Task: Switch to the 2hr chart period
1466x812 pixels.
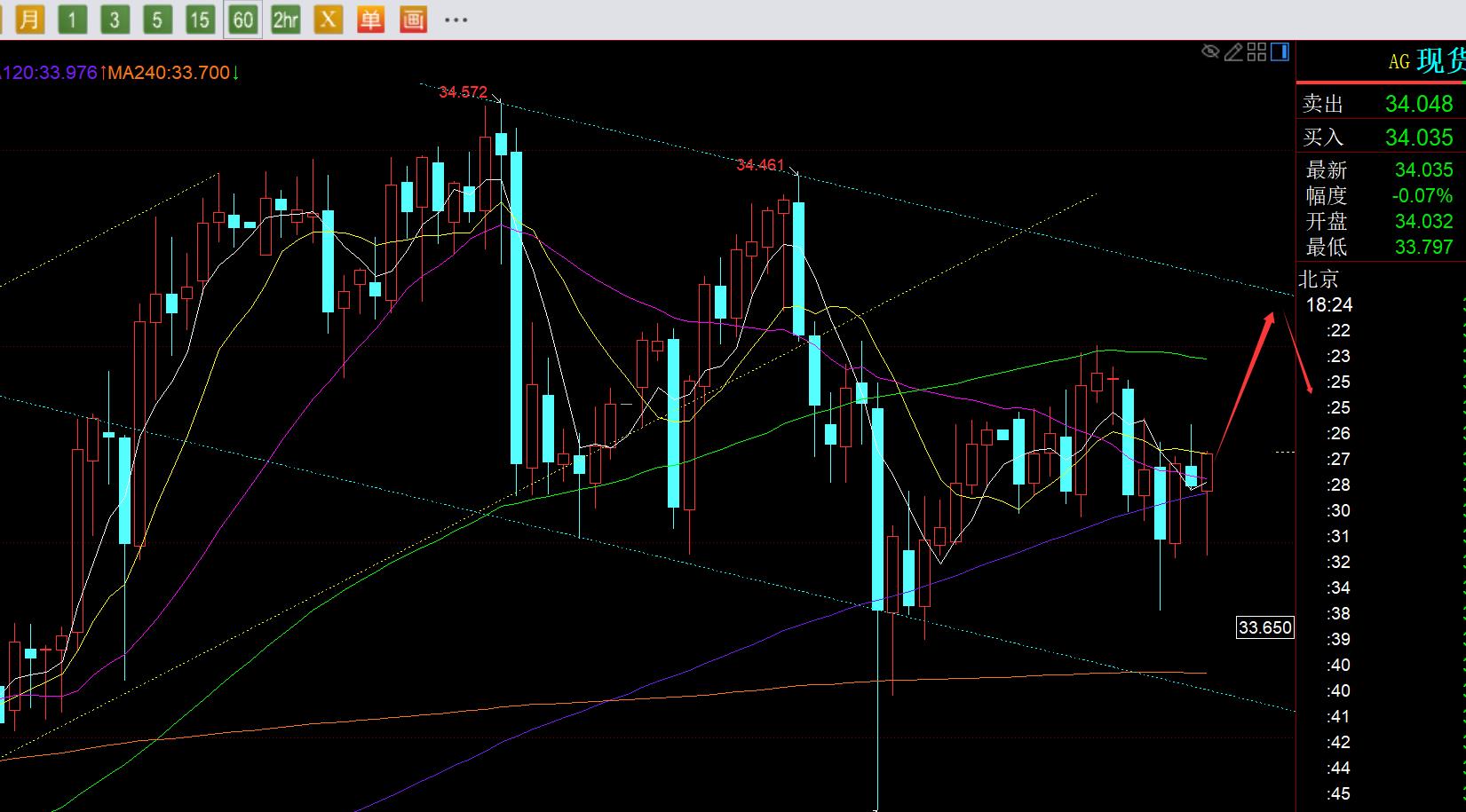Action: pos(285,19)
